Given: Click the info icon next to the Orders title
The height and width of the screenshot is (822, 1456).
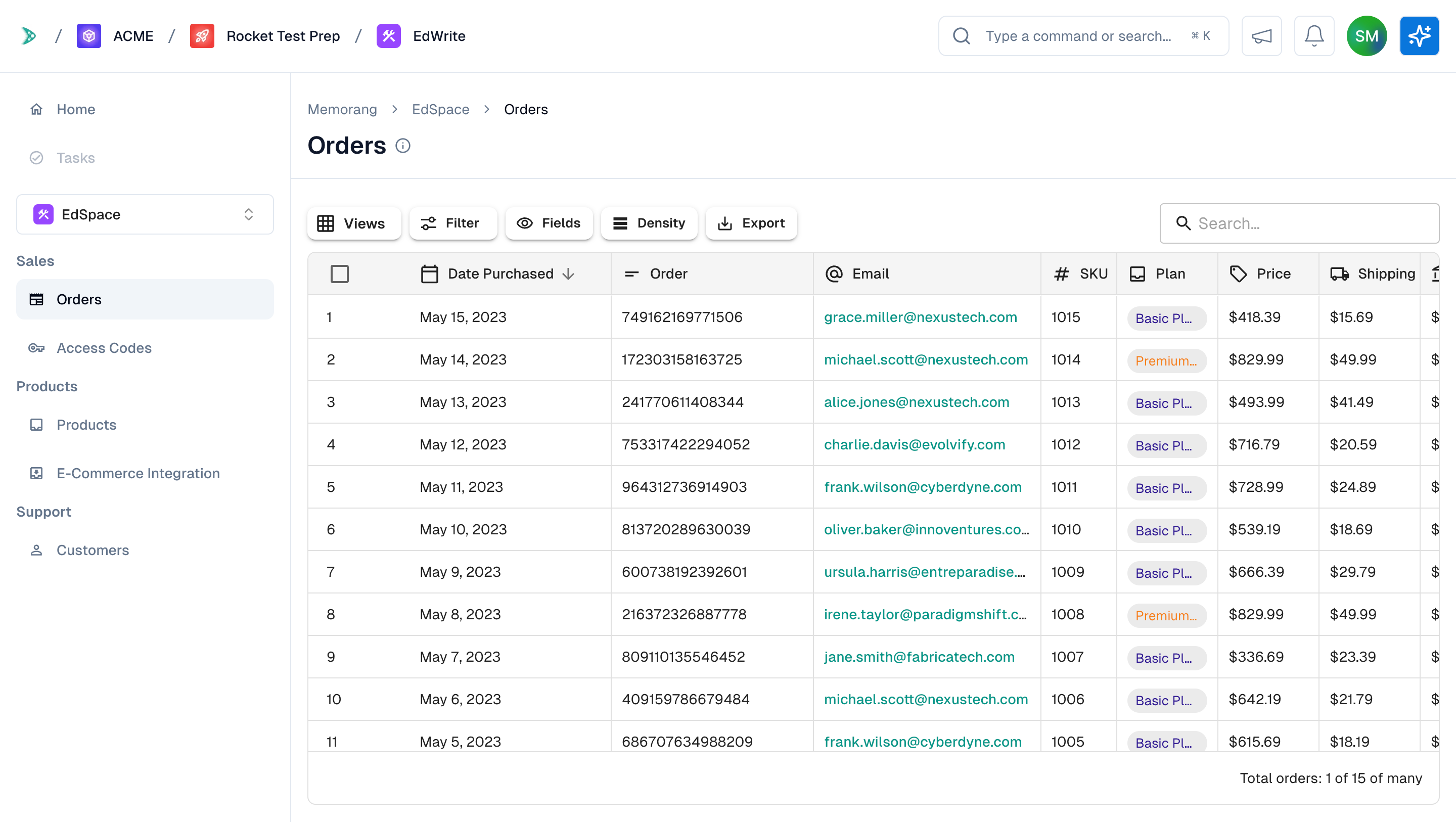Looking at the screenshot, I should click(402, 146).
